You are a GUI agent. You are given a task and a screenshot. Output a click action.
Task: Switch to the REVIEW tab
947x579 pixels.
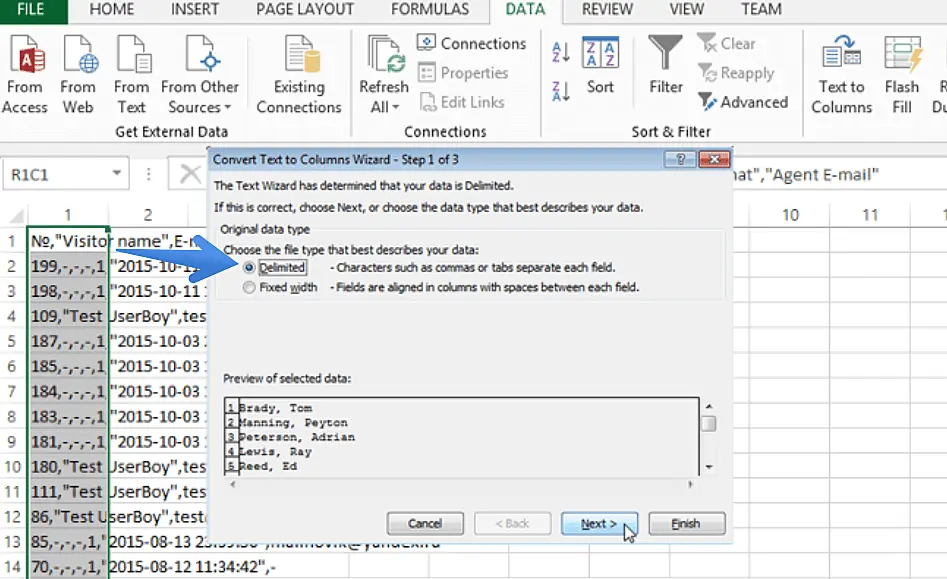tap(608, 10)
